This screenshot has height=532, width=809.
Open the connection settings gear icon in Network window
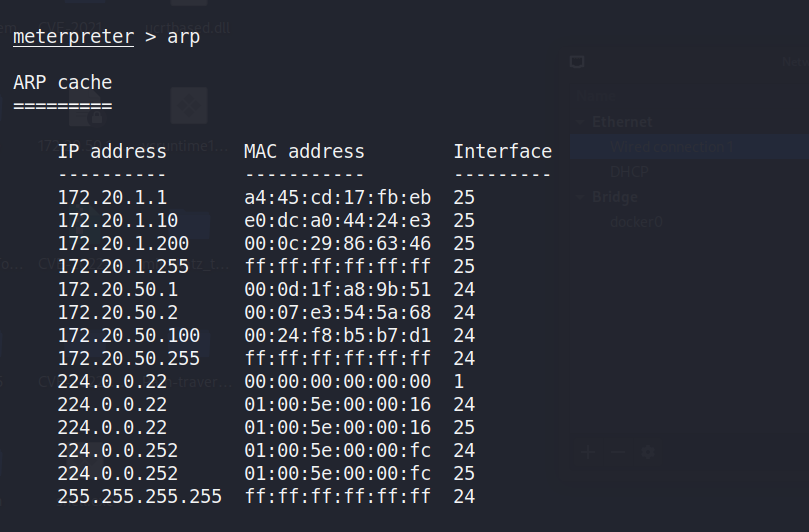pos(648,453)
